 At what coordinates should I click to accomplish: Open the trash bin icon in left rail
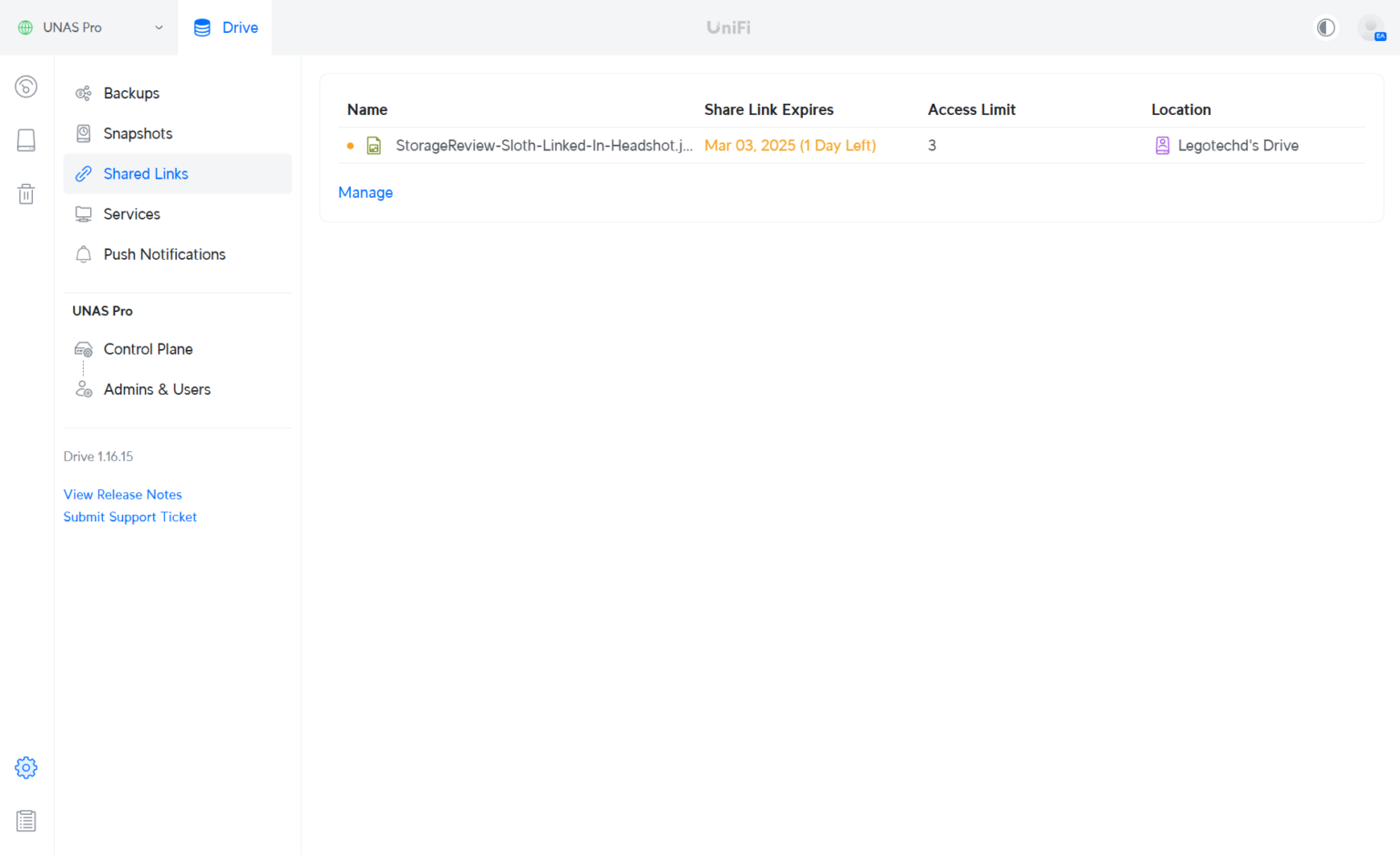[26, 193]
